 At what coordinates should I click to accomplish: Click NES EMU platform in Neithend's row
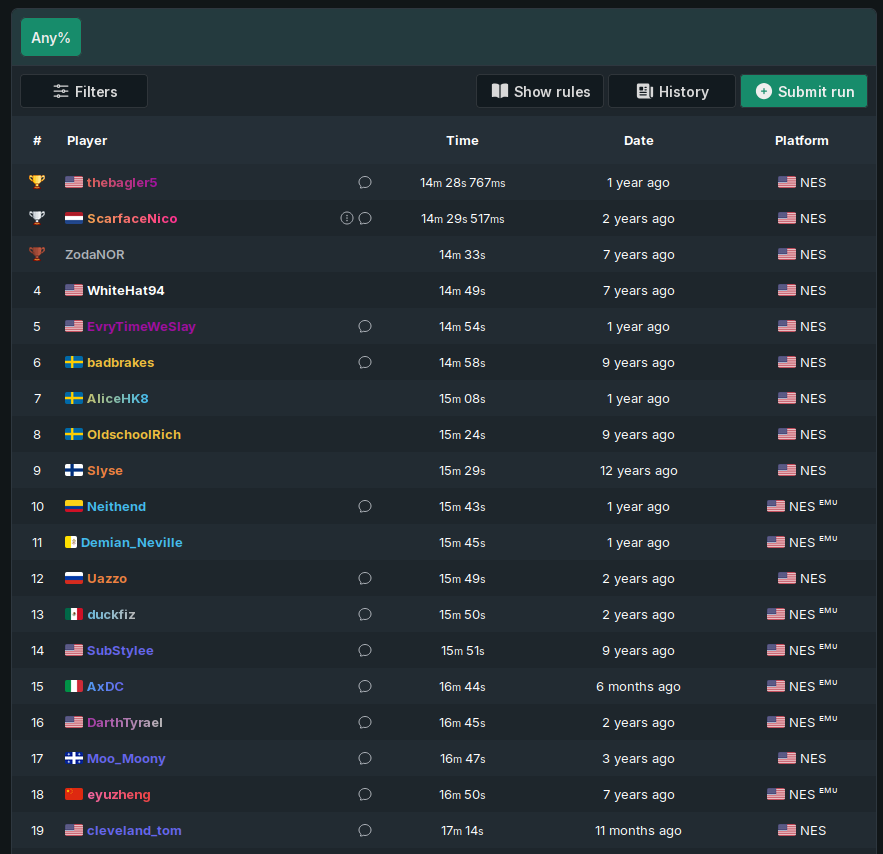tap(802, 506)
